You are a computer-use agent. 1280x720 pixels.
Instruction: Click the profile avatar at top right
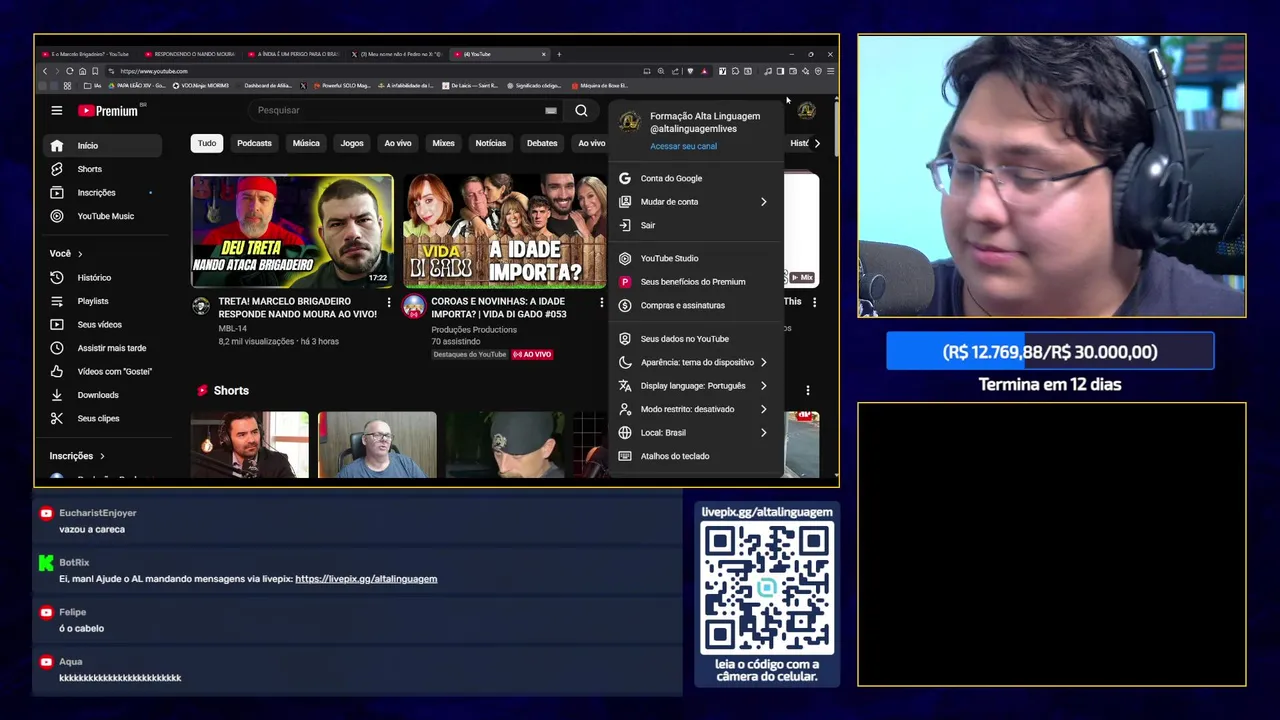coord(806,111)
